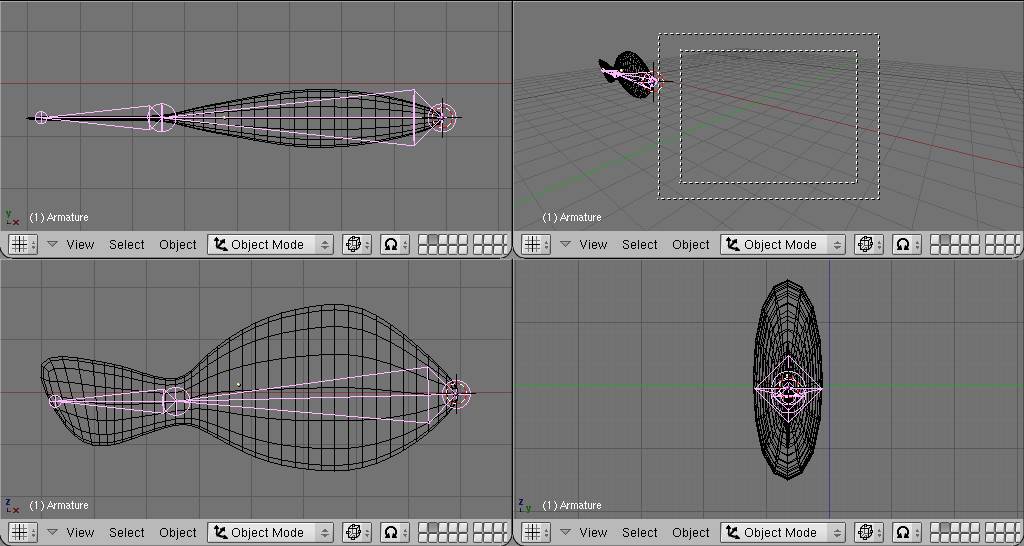
Task: Toggle active layer 2 button in top-view header
Action: (433, 240)
